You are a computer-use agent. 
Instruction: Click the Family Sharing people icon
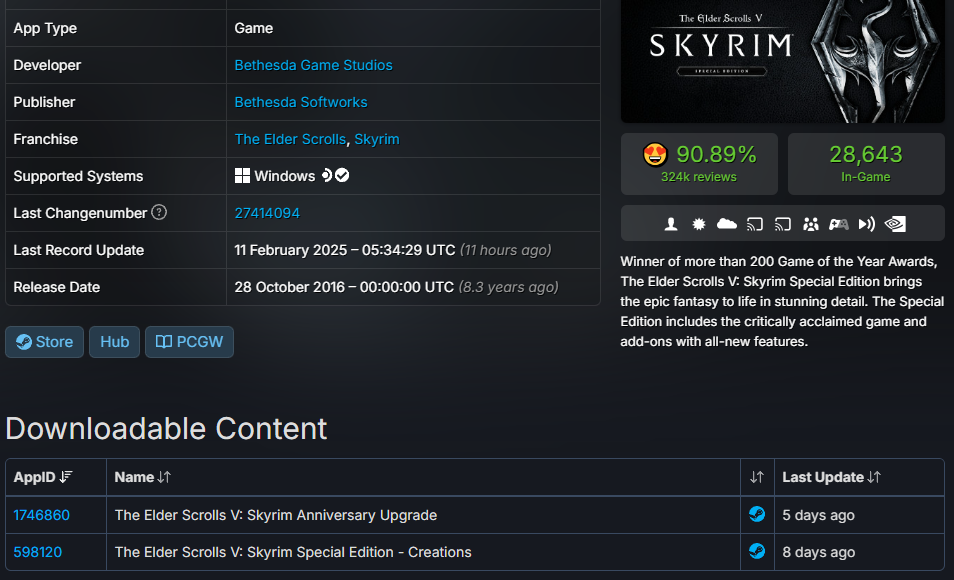tap(810, 224)
